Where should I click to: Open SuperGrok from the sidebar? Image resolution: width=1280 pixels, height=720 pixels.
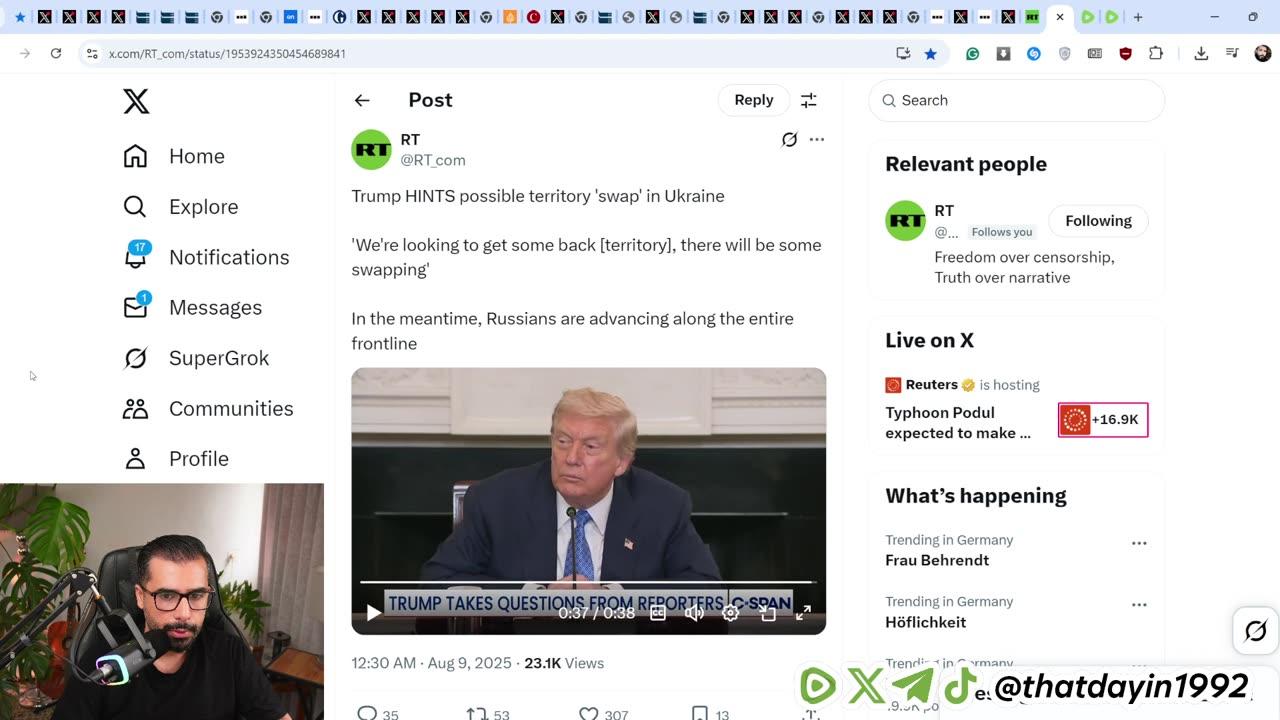[x=195, y=358]
